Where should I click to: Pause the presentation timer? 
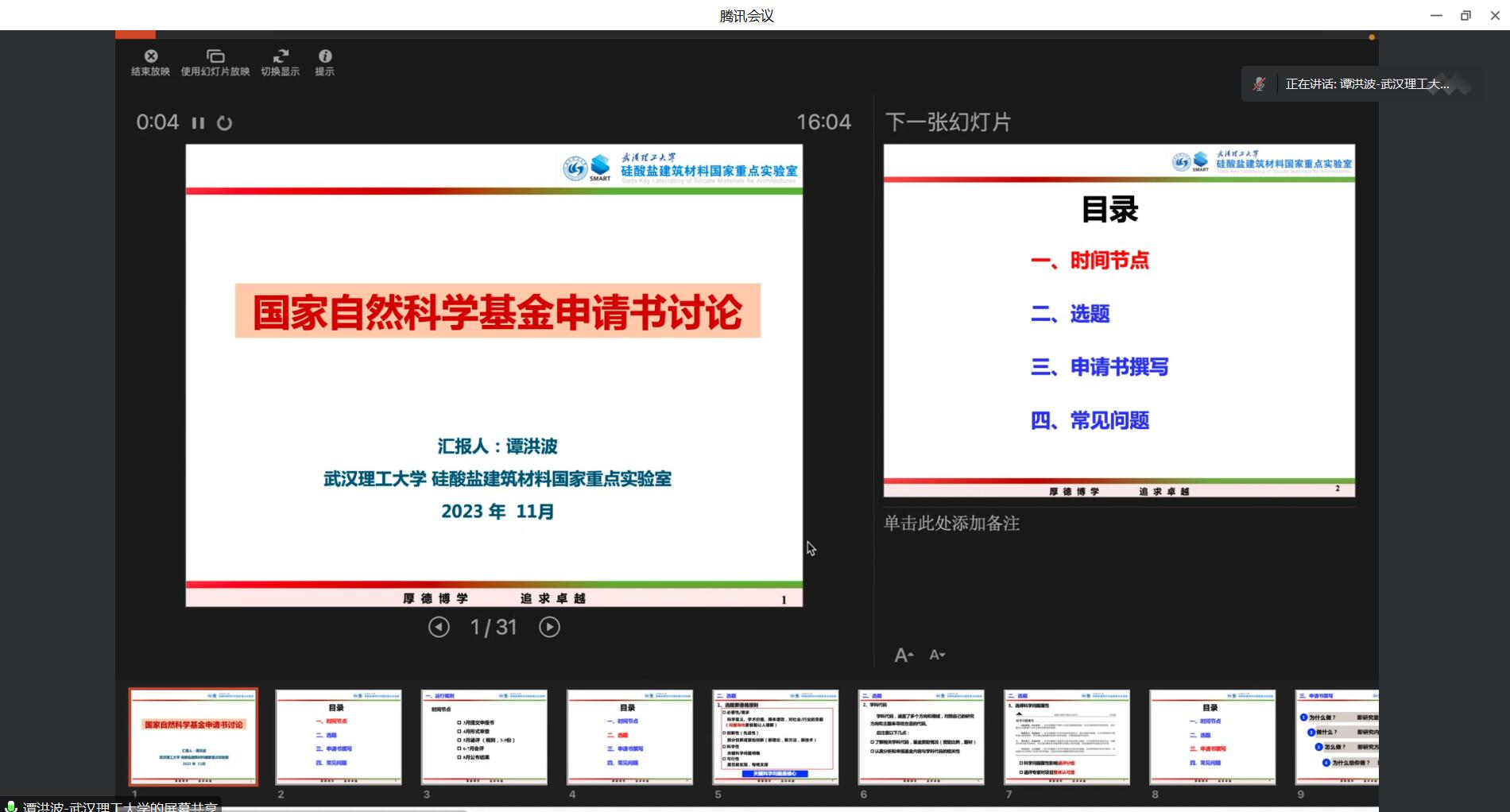[198, 123]
